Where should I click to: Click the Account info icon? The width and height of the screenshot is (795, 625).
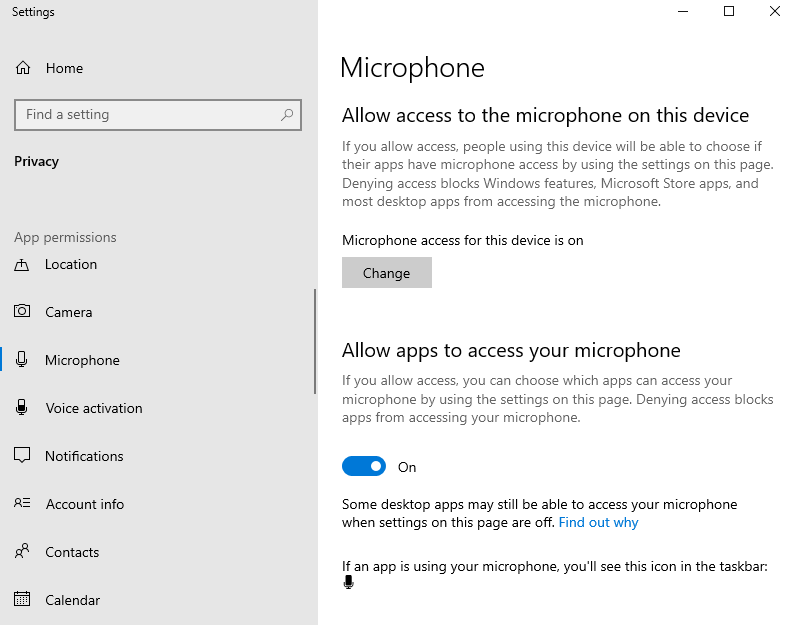point(22,504)
